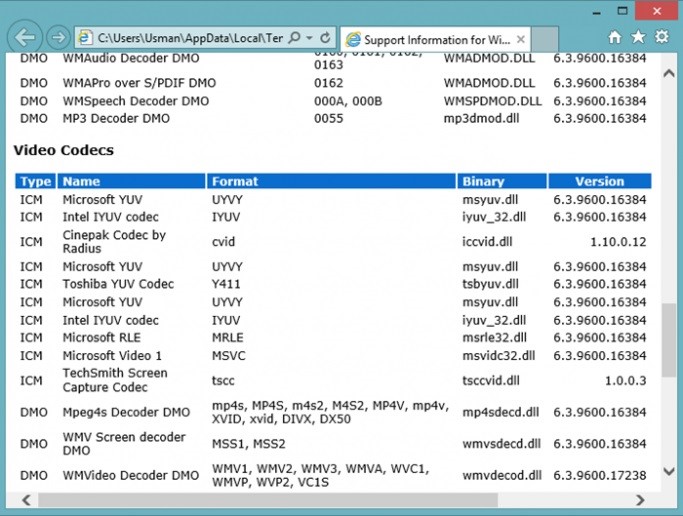Go back with the browser Back arrow
Viewport: 683px width, 516px height.
click(24, 38)
